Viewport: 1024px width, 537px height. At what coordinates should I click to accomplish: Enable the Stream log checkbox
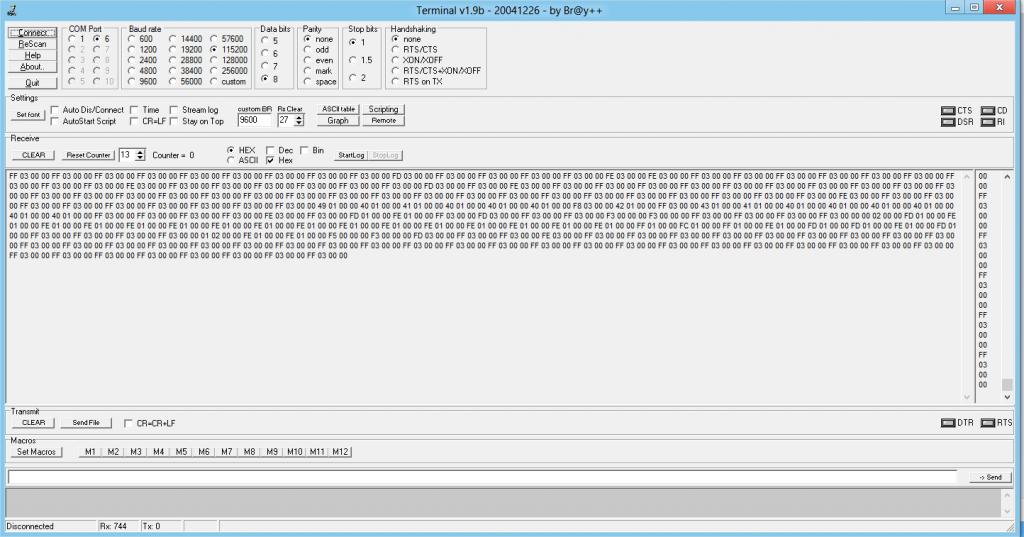click(x=173, y=110)
